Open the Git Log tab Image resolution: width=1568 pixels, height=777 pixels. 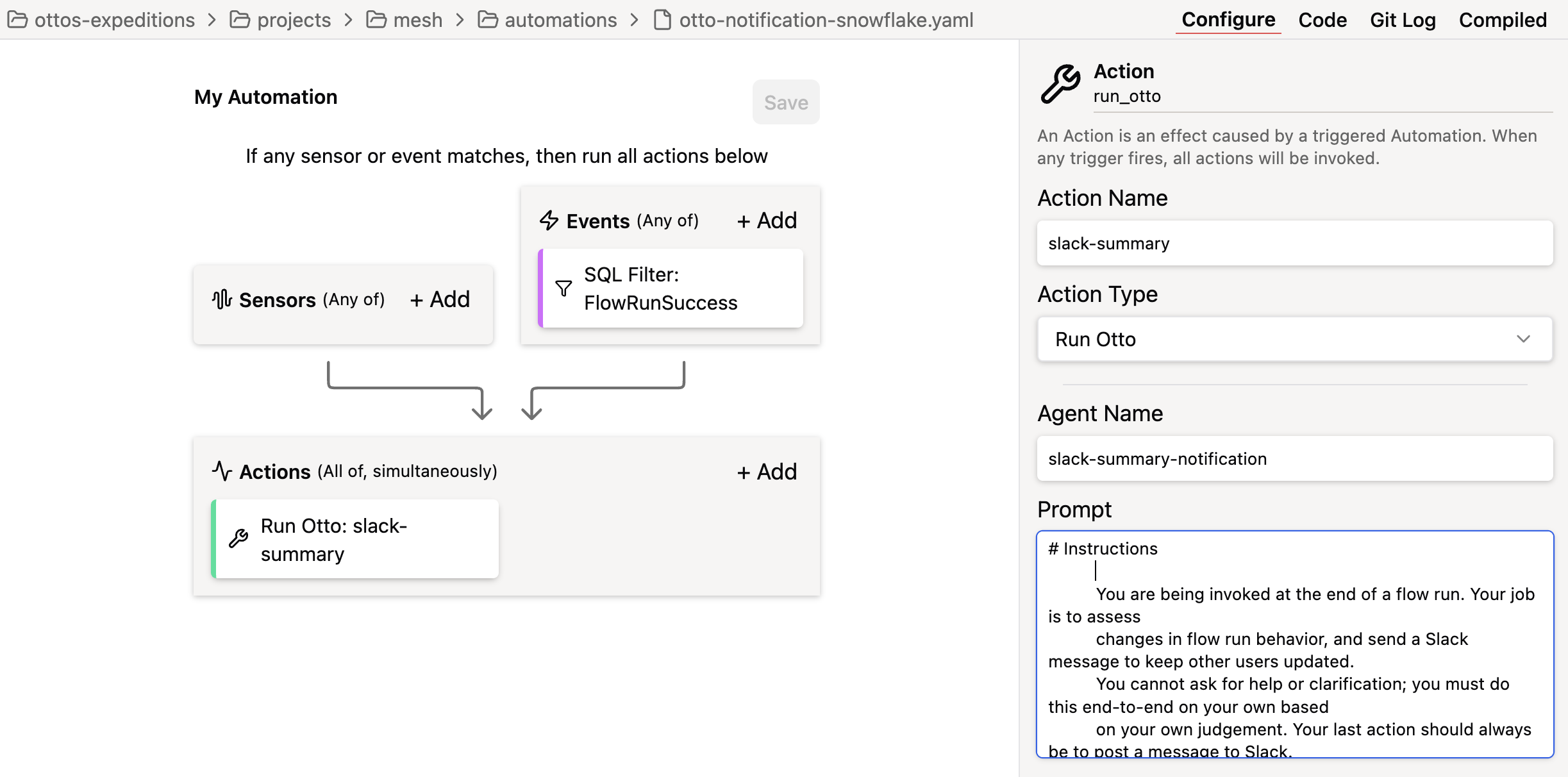click(x=1403, y=20)
